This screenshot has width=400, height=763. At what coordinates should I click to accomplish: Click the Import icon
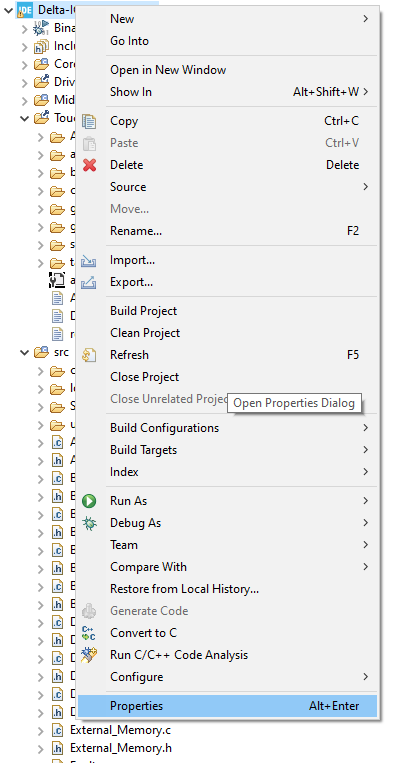(x=89, y=260)
